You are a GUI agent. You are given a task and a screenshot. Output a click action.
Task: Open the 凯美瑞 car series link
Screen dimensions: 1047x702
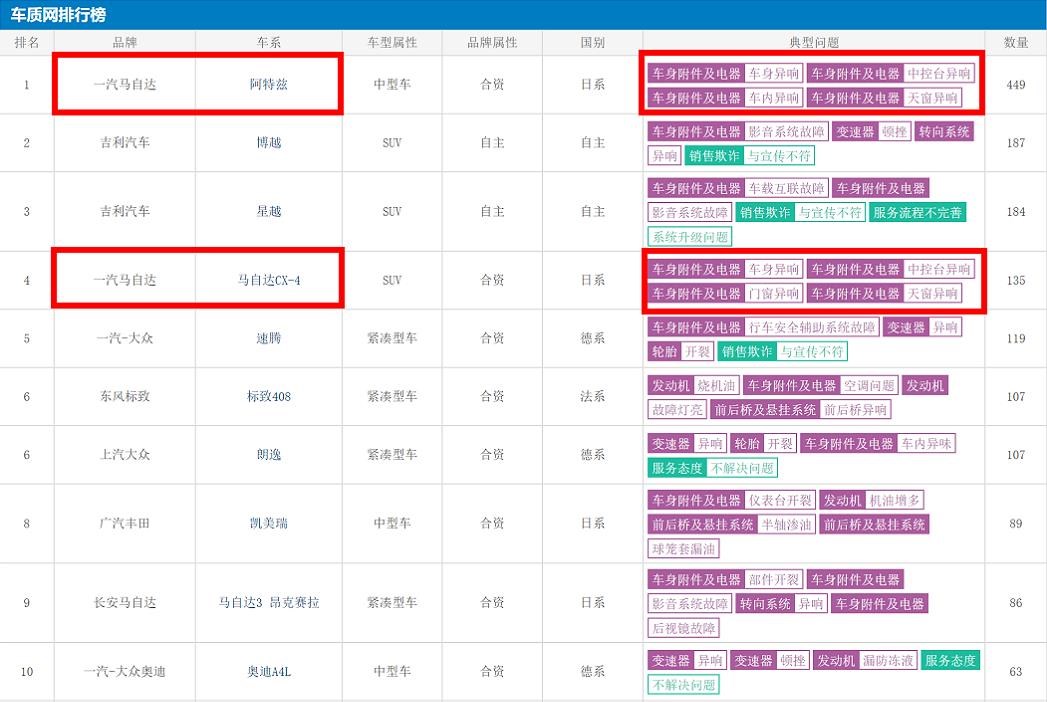268,523
